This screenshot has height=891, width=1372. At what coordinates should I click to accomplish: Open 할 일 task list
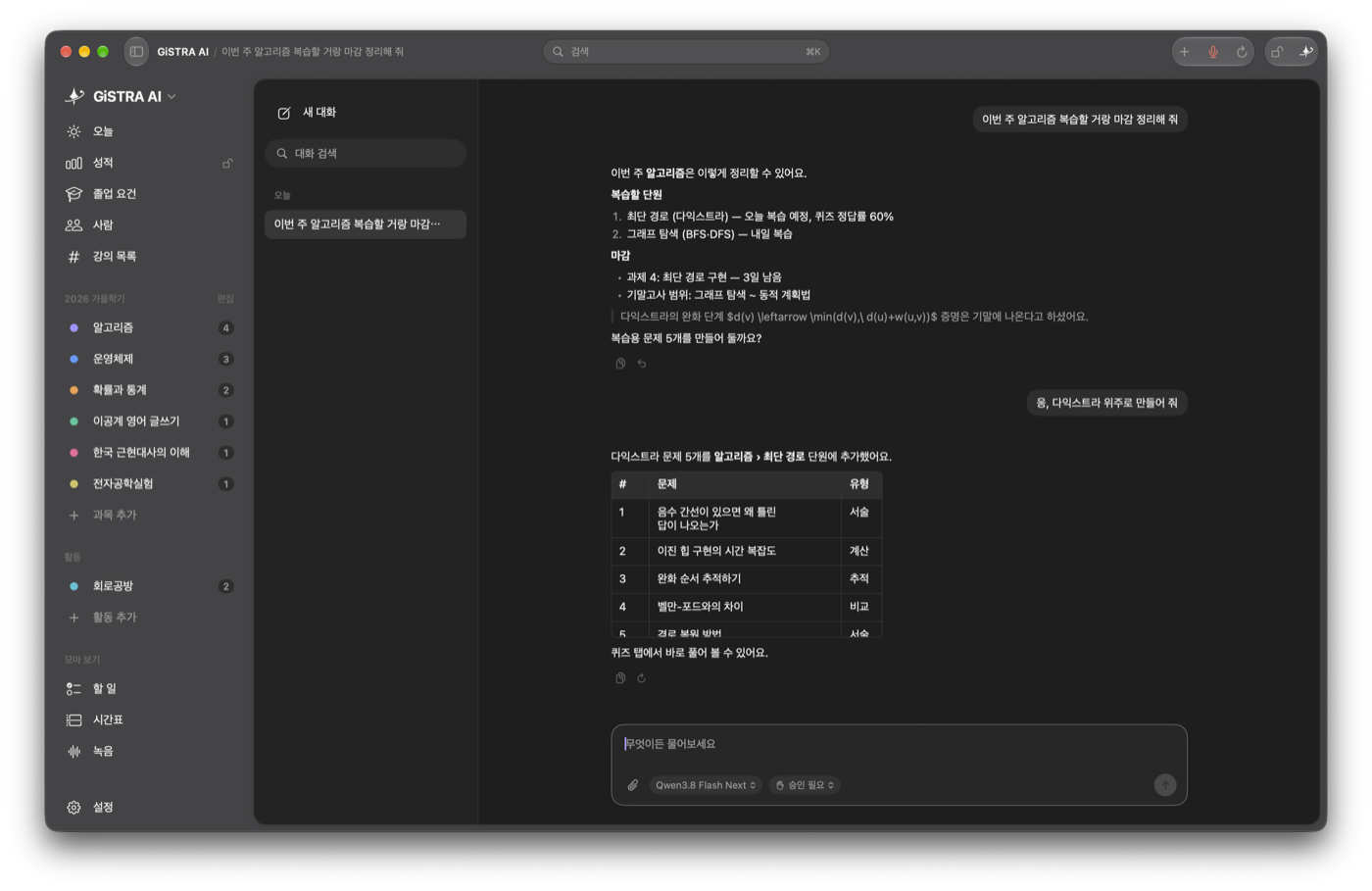click(149, 689)
